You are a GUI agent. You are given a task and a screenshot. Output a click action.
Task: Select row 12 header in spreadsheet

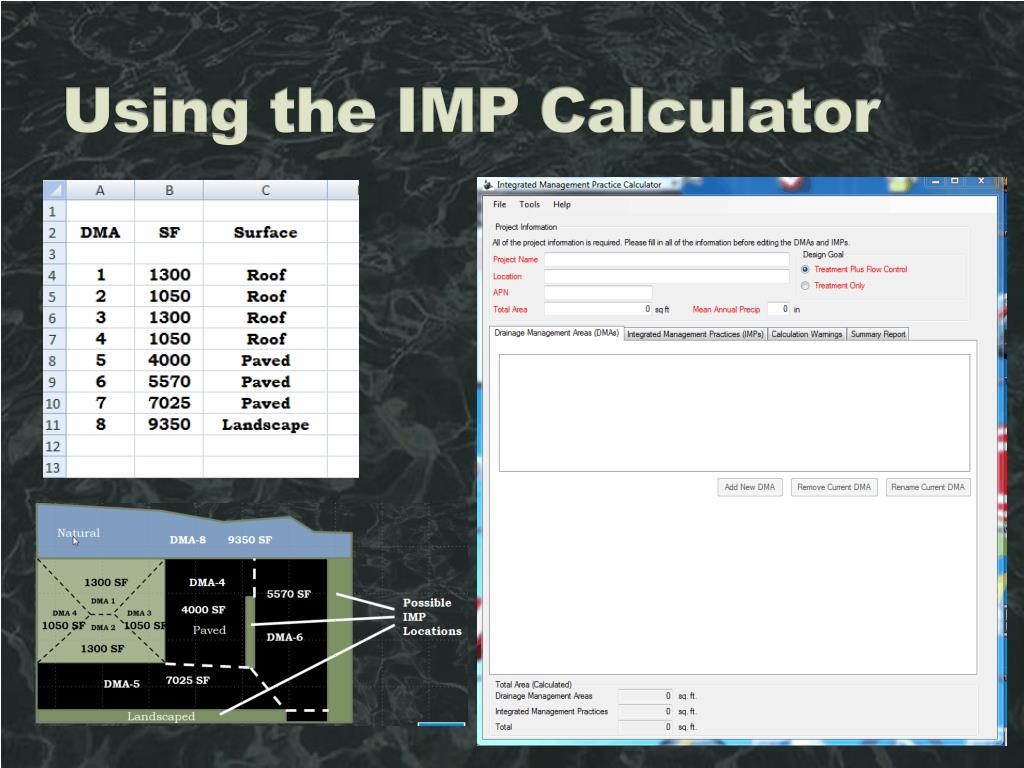[54, 447]
